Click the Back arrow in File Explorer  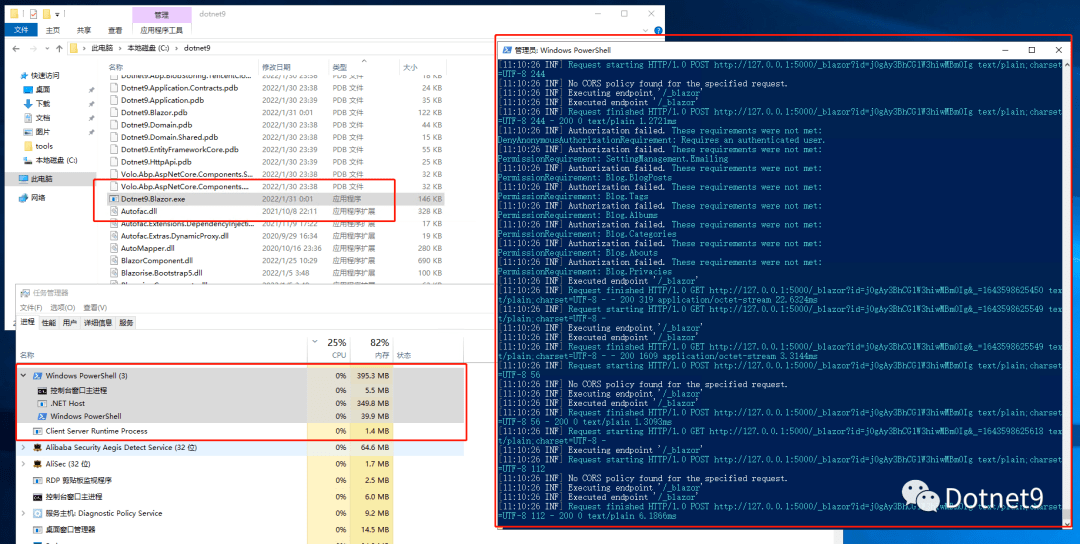(x=15, y=48)
